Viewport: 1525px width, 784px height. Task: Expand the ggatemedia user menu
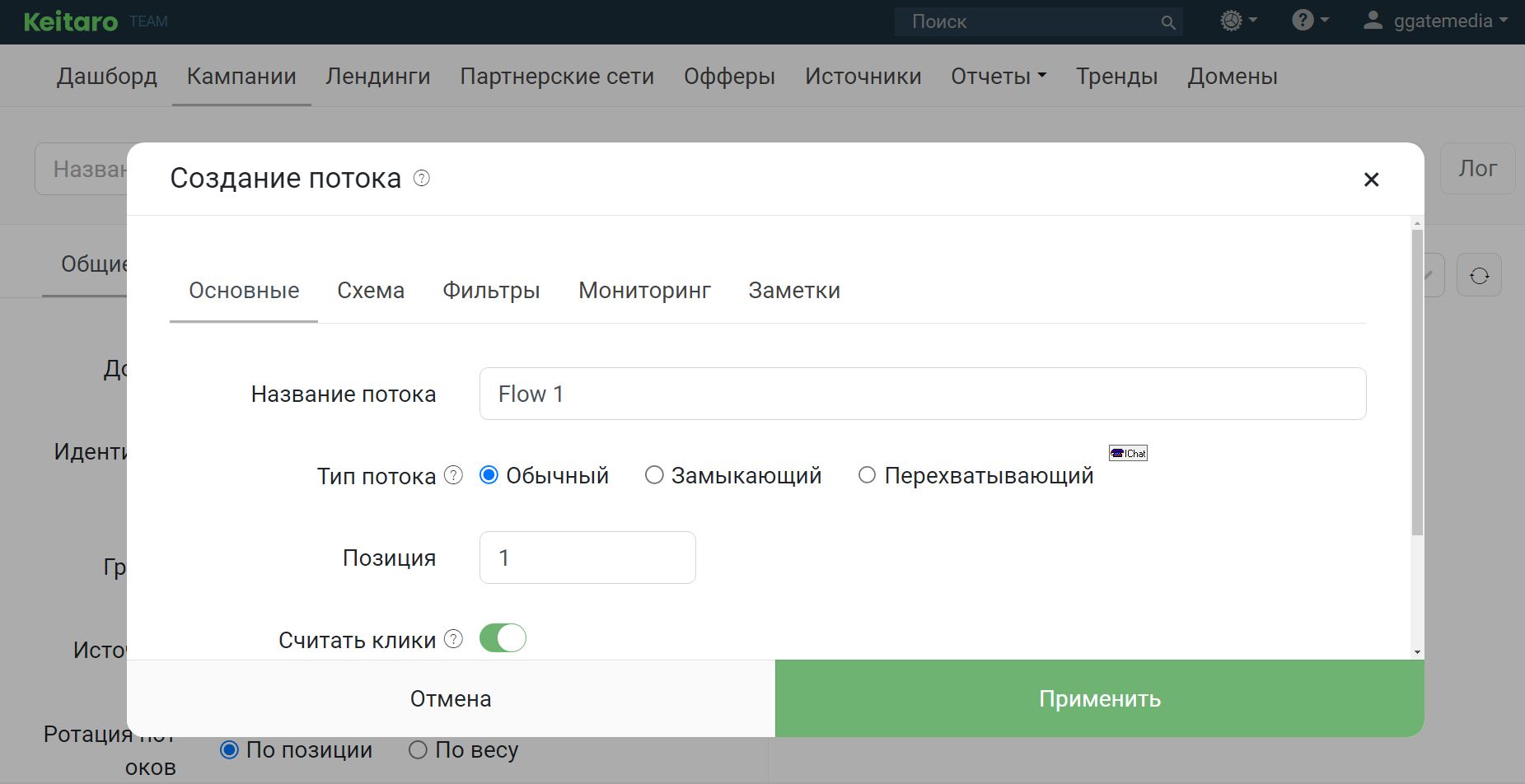1435,21
